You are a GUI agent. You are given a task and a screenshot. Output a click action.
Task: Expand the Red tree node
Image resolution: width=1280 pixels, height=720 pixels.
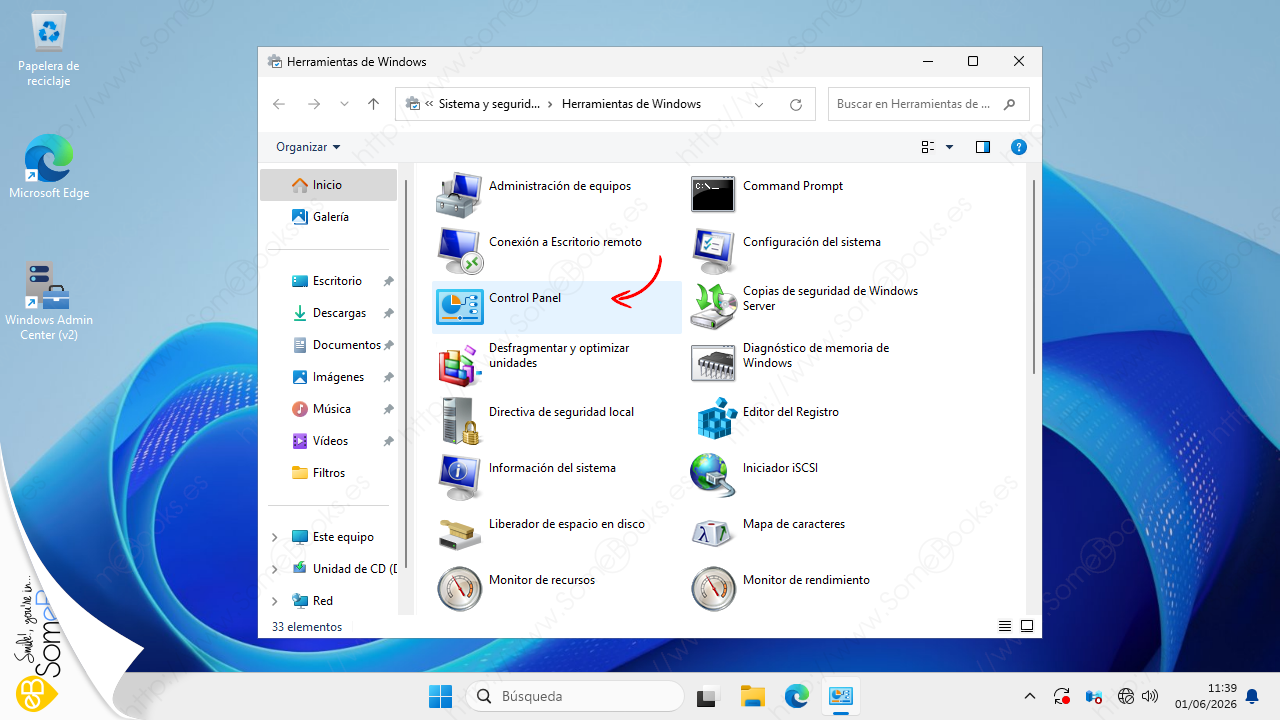coord(275,601)
